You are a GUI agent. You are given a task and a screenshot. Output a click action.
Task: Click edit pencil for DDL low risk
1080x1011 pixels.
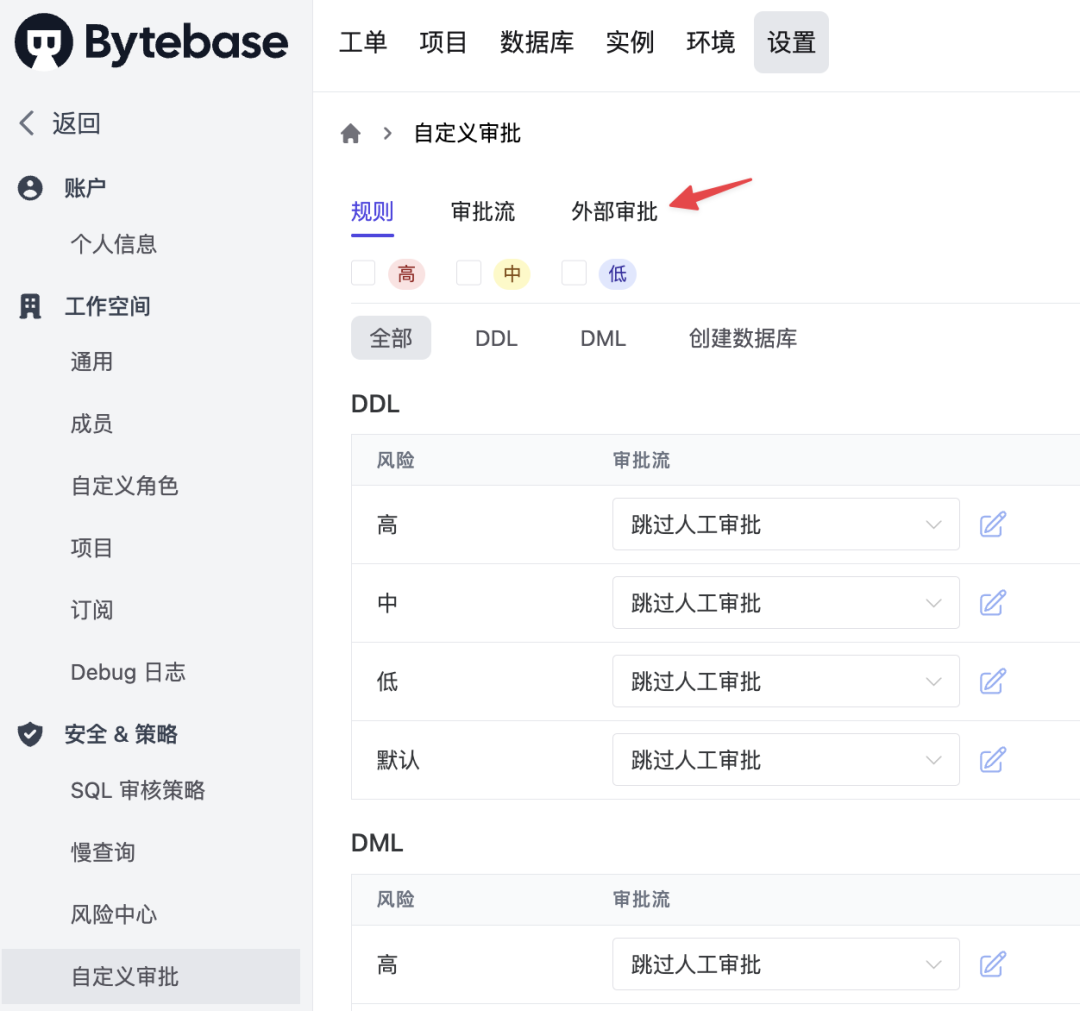click(x=992, y=682)
